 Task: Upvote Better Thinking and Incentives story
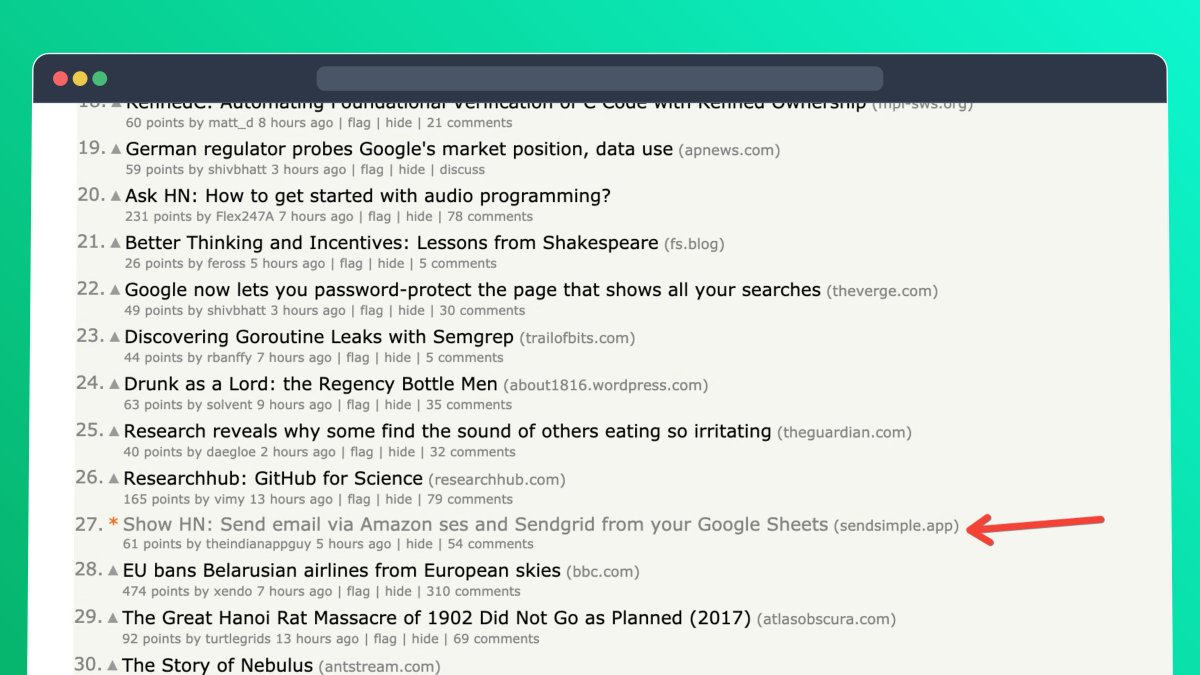coord(116,243)
